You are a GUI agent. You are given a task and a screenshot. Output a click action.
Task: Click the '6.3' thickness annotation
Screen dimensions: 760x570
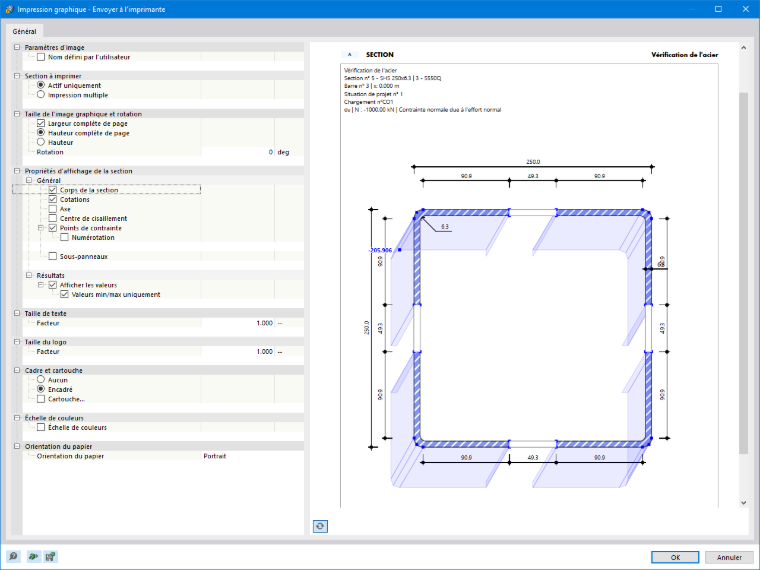point(445,226)
